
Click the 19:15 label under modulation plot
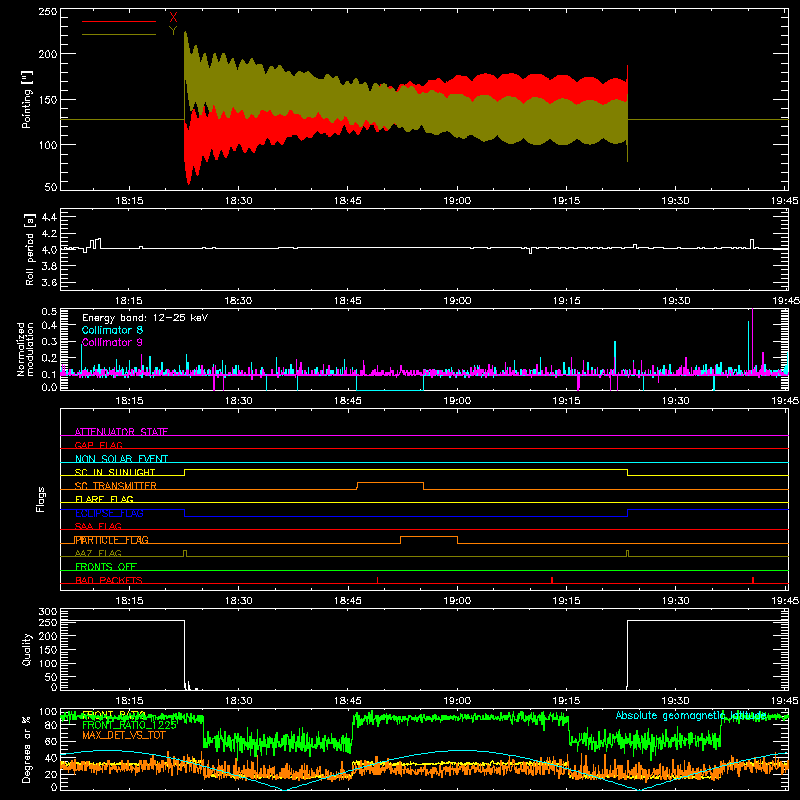(x=566, y=401)
